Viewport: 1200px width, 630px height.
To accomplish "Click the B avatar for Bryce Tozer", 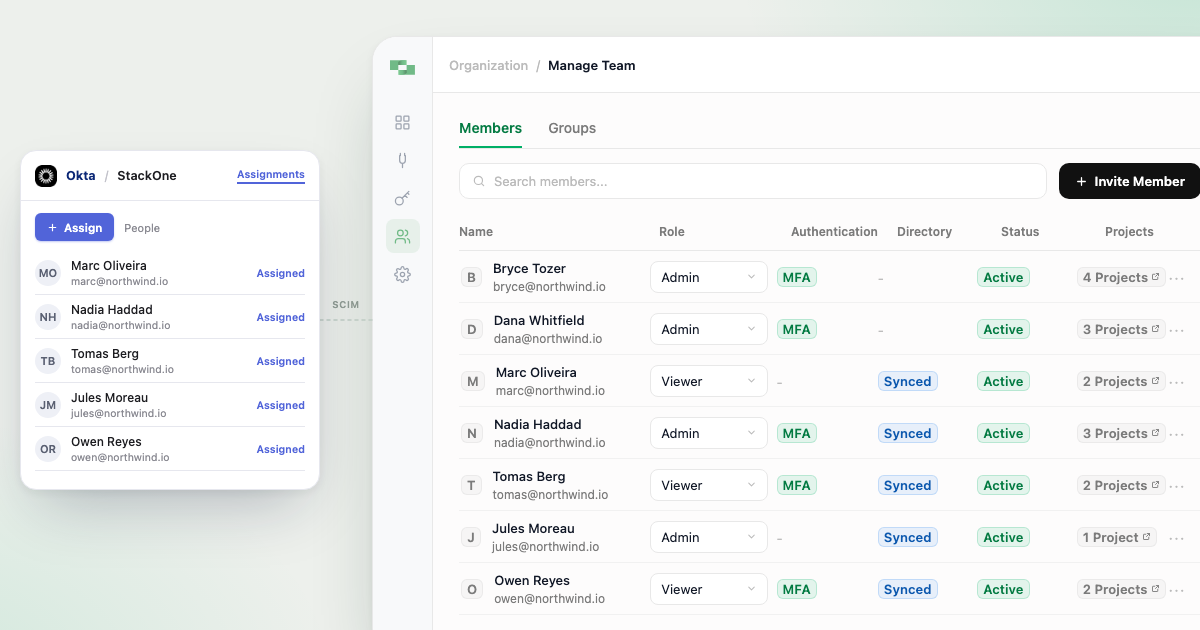I will coord(471,278).
